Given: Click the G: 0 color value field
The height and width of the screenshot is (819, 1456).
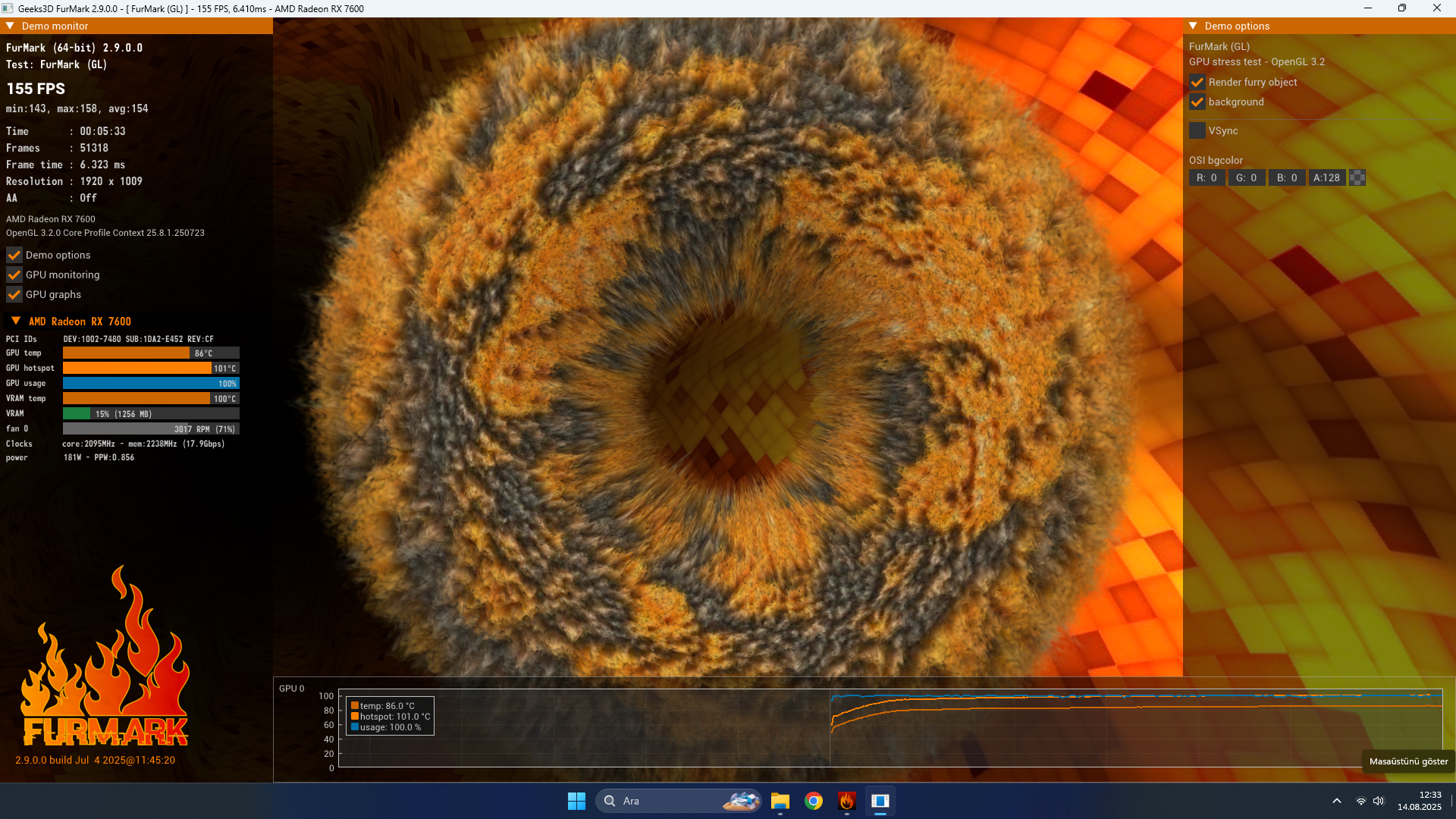Looking at the screenshot, I should tap(1247, 177).
